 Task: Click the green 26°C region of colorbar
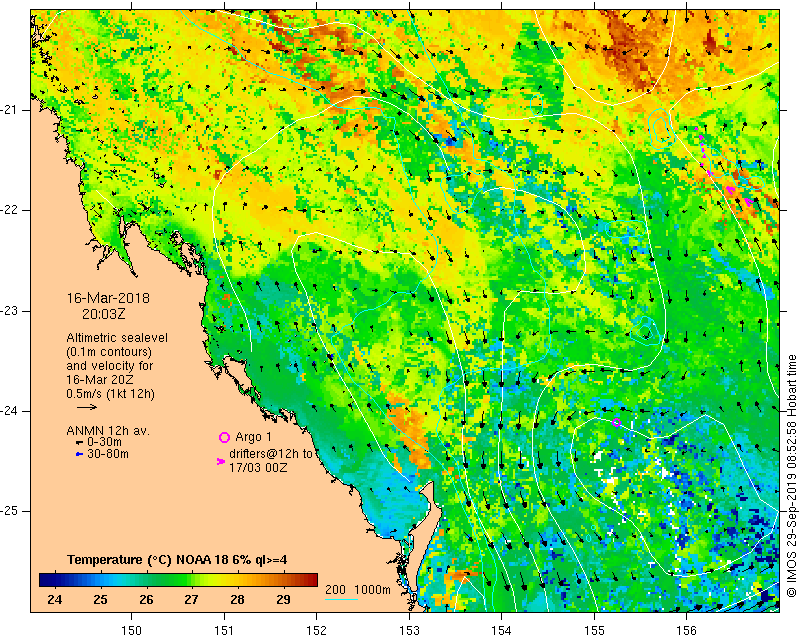tap(146, 580)
